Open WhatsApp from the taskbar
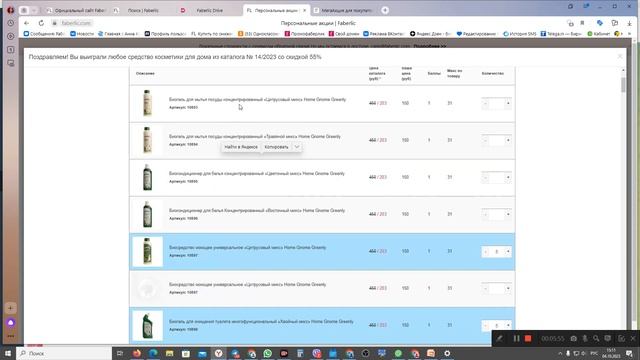This screenshot has height=360, width=640. pos(268,353)
